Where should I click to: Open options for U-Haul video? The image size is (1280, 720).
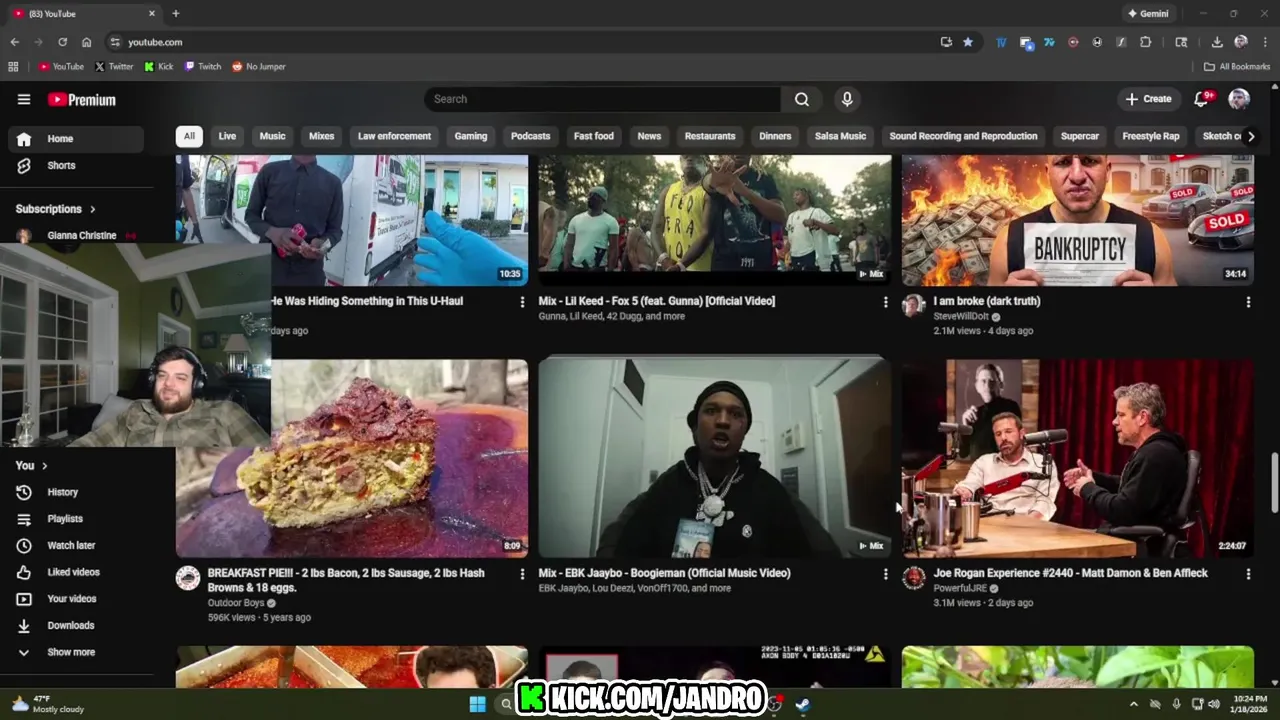[x=522, y=301]
